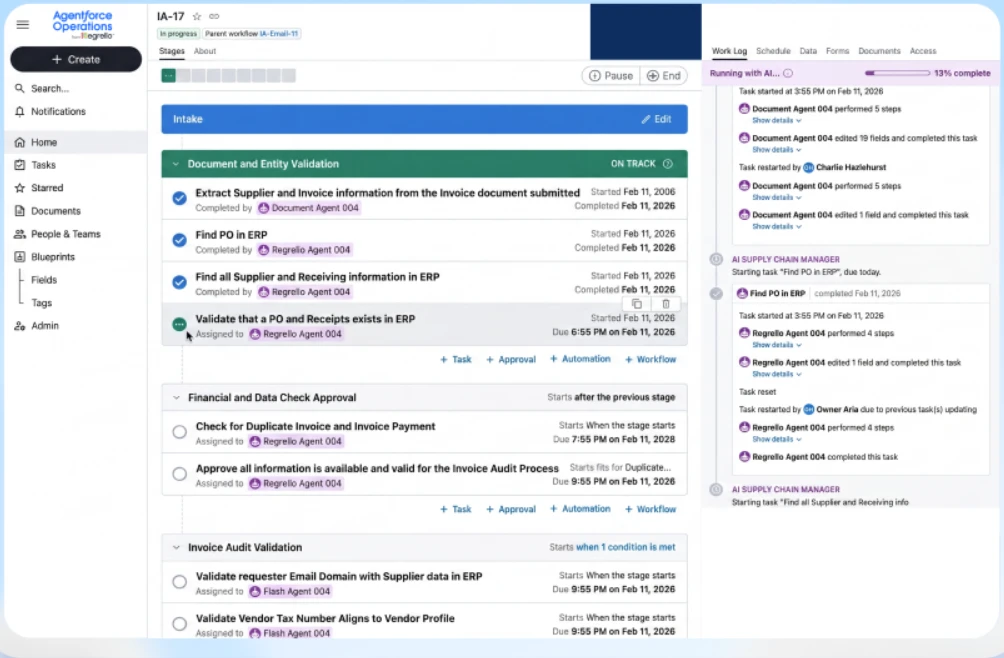Collapse Financial and Data Check Approval stage
Viewport: 1004px width, 658px height.
(176, 397)
